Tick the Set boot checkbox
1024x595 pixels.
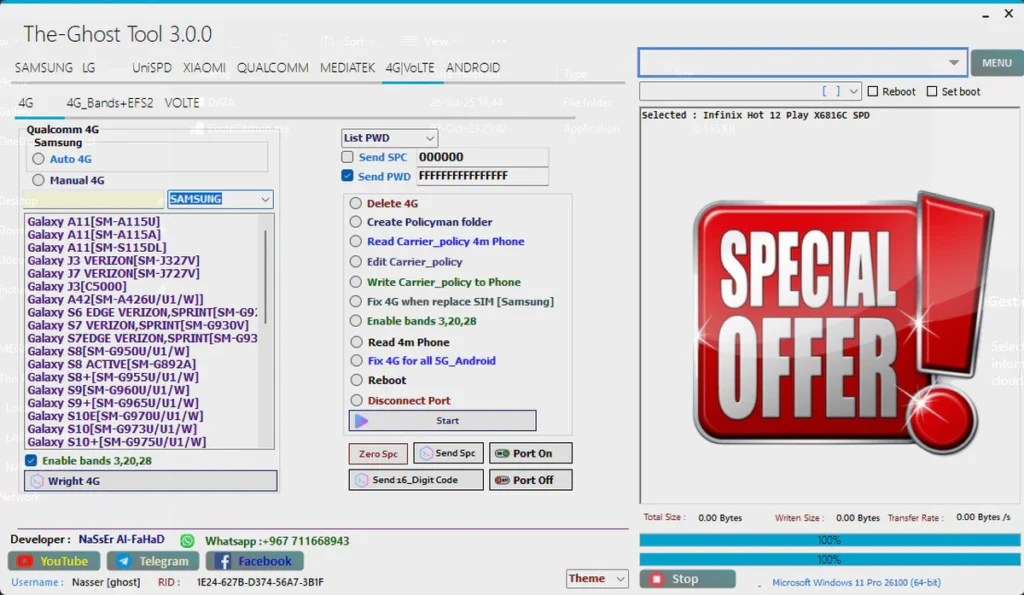(932, 92)
